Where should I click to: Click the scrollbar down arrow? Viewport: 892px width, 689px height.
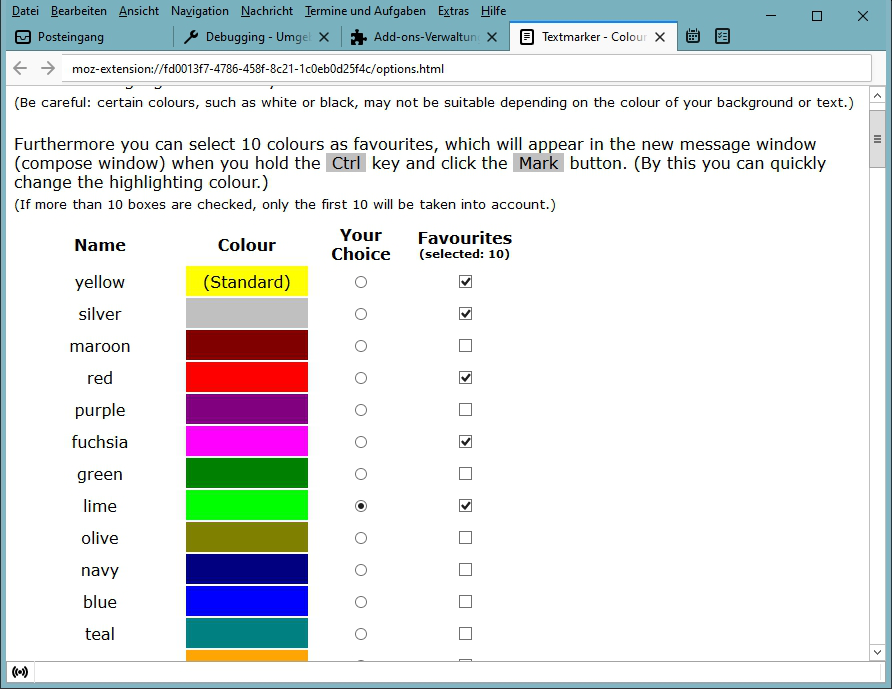(x=877, y=652)
